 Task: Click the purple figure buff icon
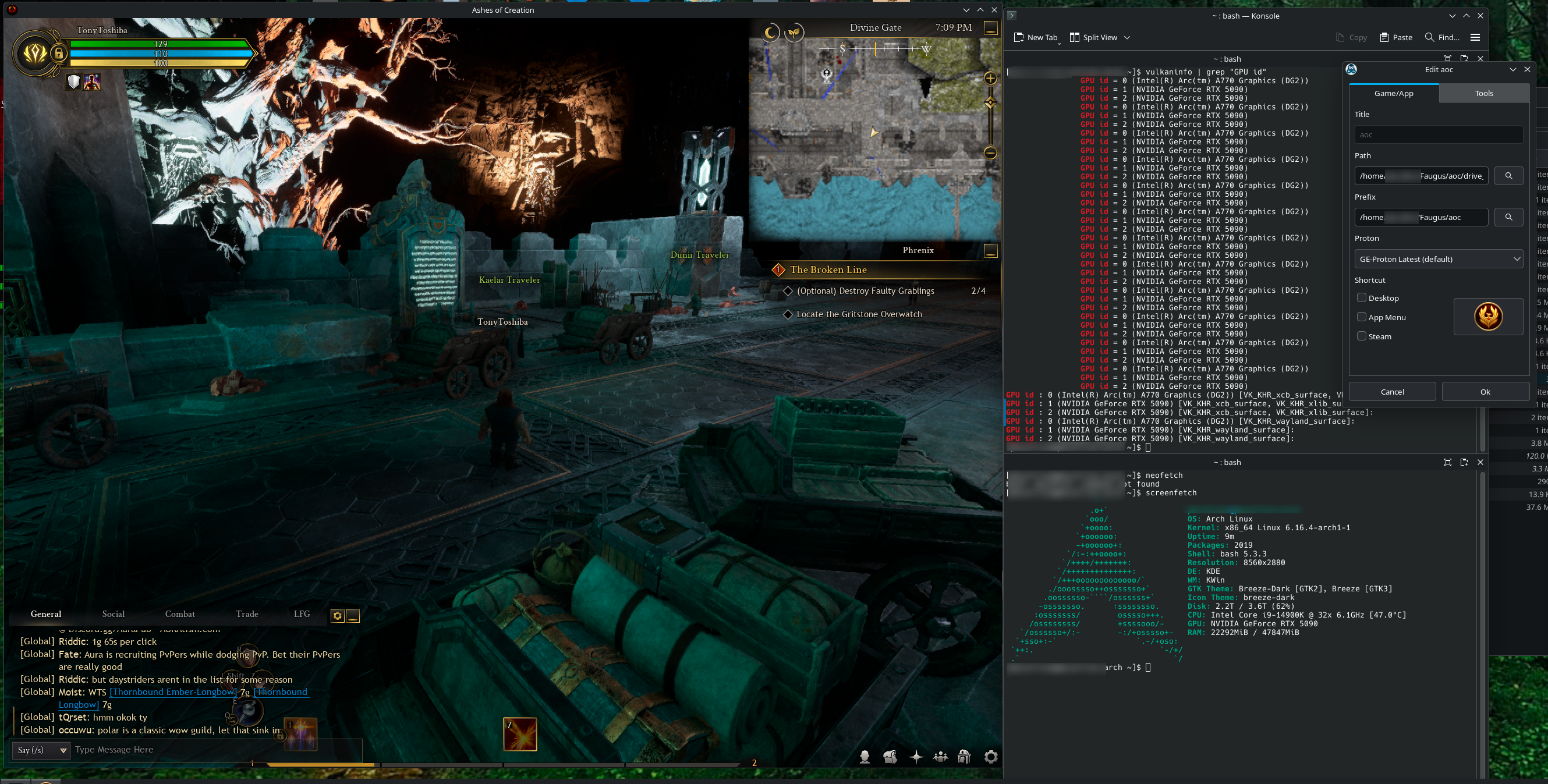[92, 81]
